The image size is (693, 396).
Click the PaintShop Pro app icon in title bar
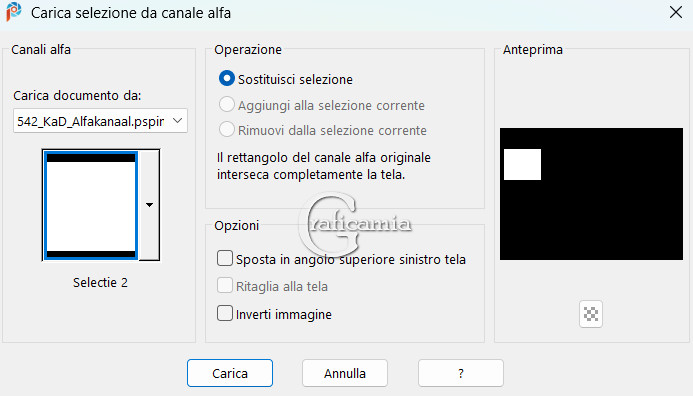click(14, 12)
